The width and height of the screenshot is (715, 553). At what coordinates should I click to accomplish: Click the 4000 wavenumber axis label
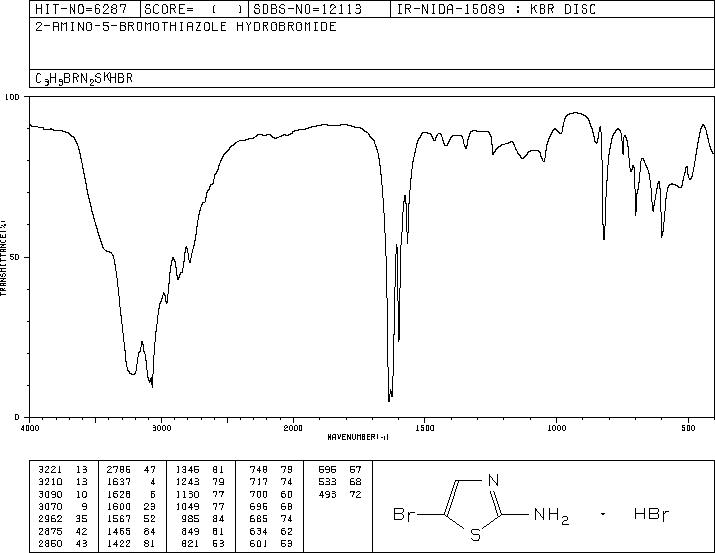pos(30,428)
